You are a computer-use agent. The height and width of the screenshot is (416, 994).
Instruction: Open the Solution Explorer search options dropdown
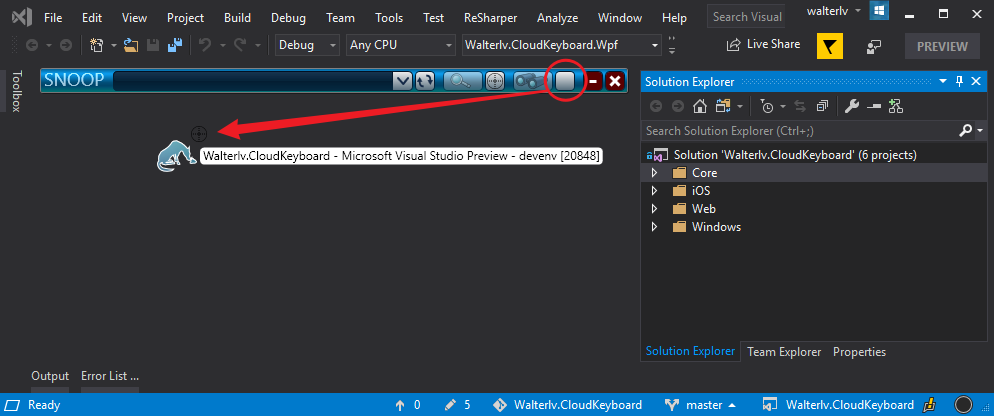click(x=981, y=131)
